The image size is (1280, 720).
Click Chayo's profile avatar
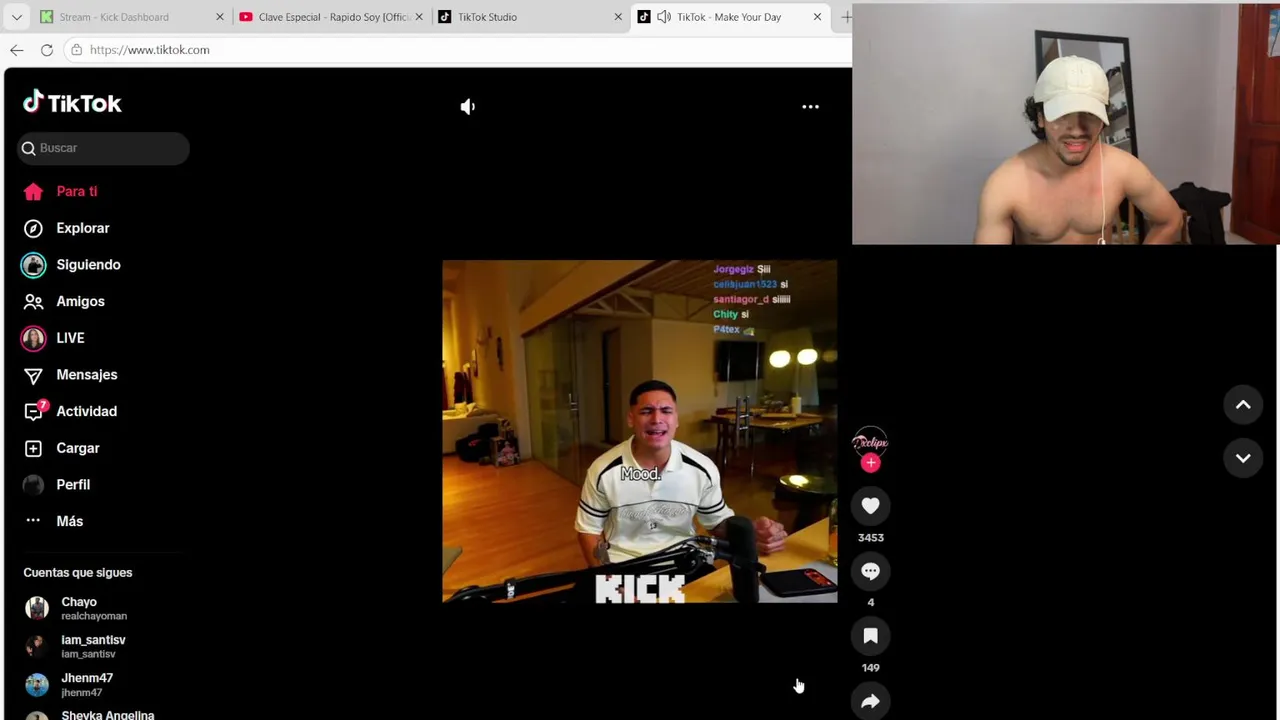click(x=37, y=608)
